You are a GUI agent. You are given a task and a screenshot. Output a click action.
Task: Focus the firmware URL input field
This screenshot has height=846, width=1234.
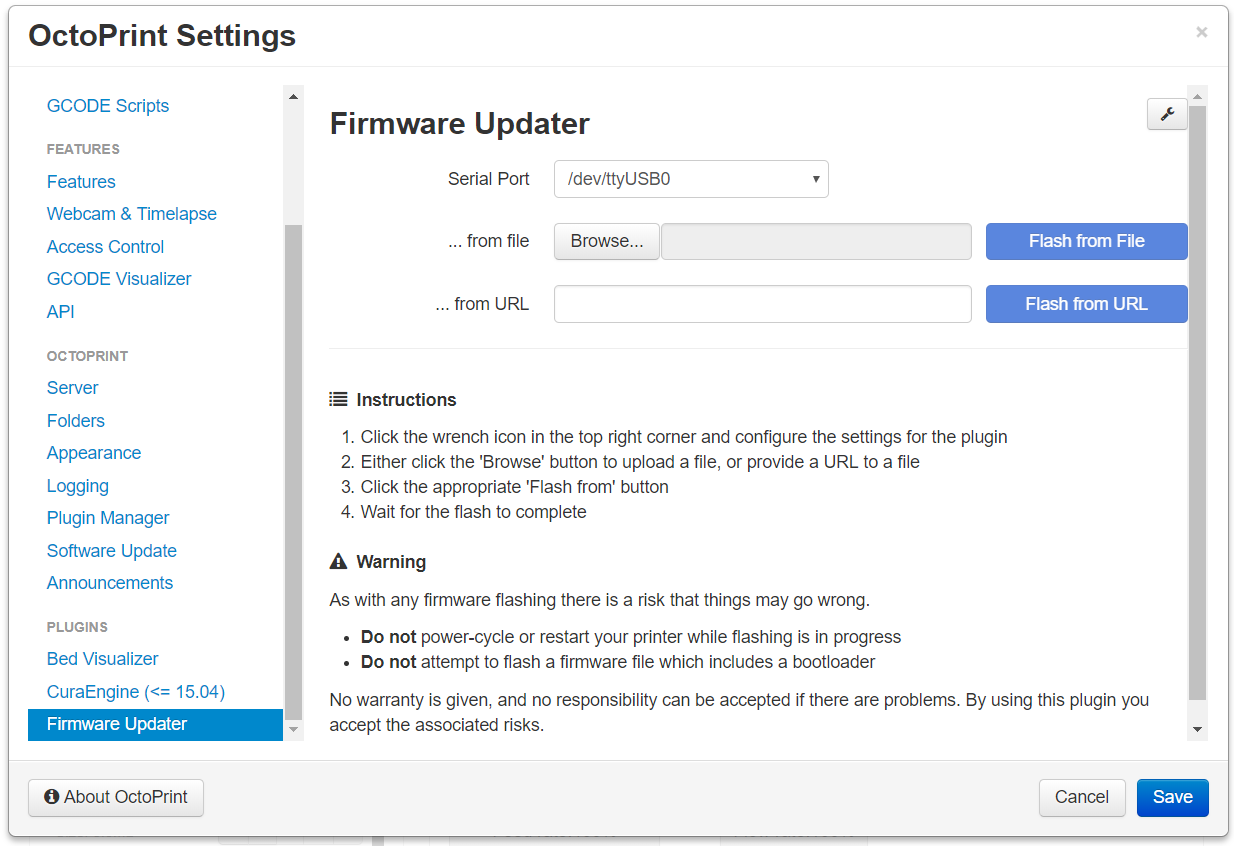pyautogui.click(x=763, y=304)
